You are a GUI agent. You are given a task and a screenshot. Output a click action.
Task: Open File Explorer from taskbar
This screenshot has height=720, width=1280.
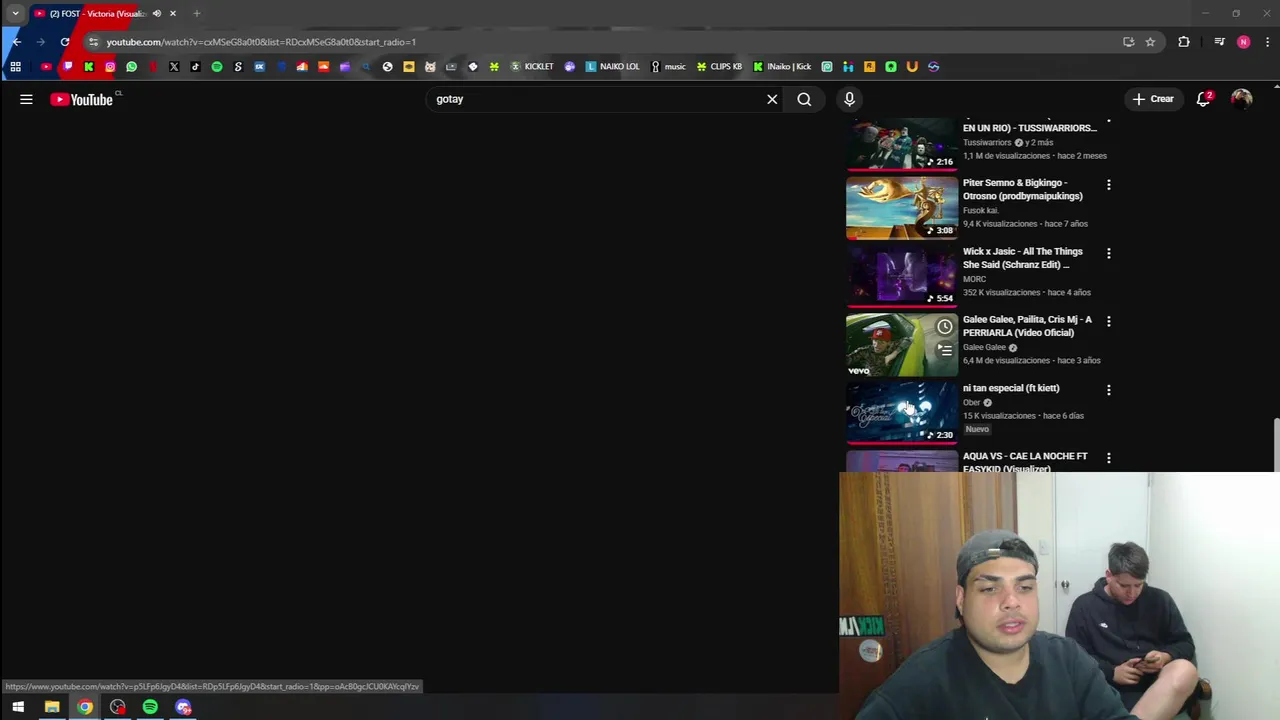(52, 707)
